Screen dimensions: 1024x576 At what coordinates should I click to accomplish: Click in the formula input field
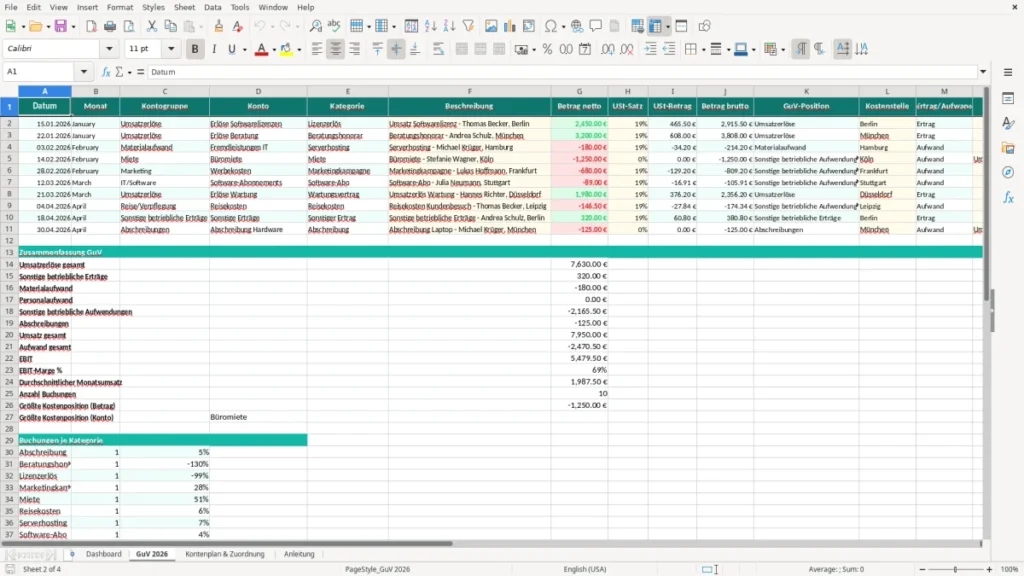click(x=562, y=72)
